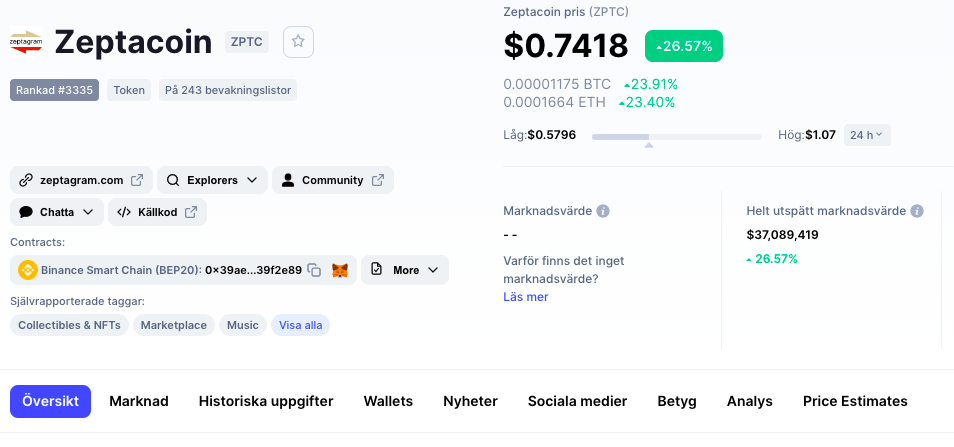Viewport: 954px width, 447px height.
Task: Show info about Helt utspätt marknadsvärde
Action: (917, 211)
